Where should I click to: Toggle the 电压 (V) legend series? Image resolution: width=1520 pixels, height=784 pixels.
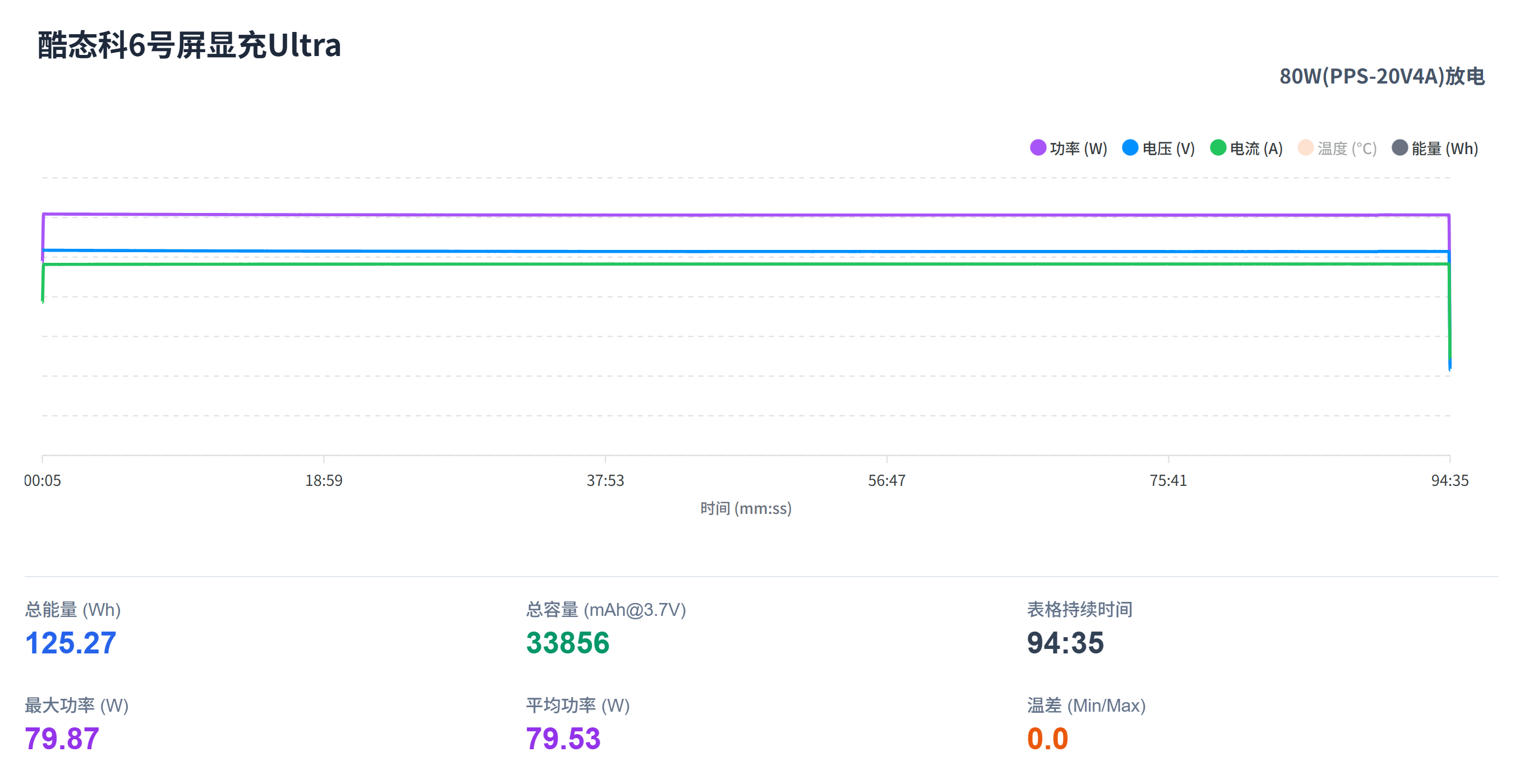click(1158, 148)
